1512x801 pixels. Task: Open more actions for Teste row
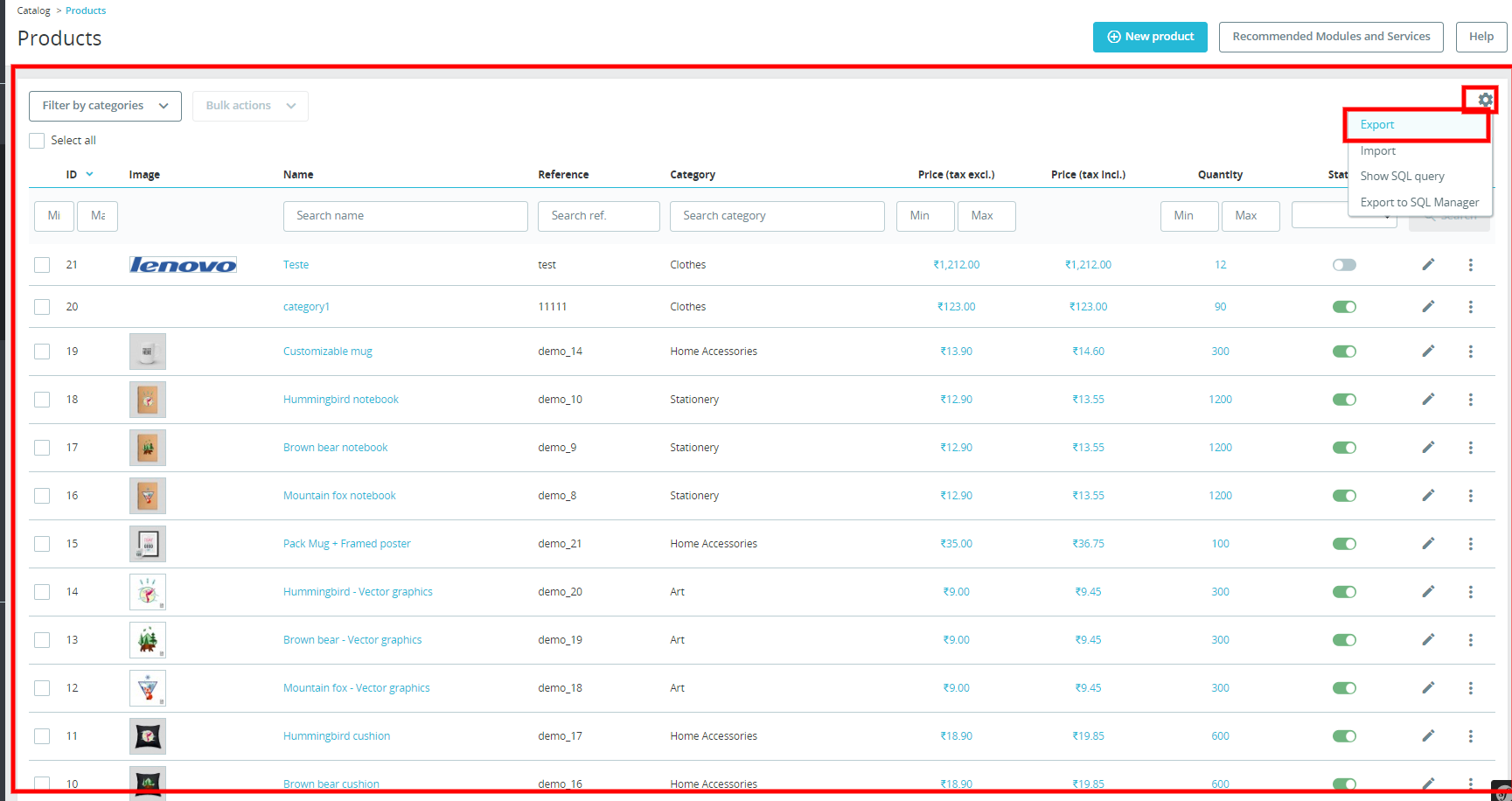[1471, 265]
